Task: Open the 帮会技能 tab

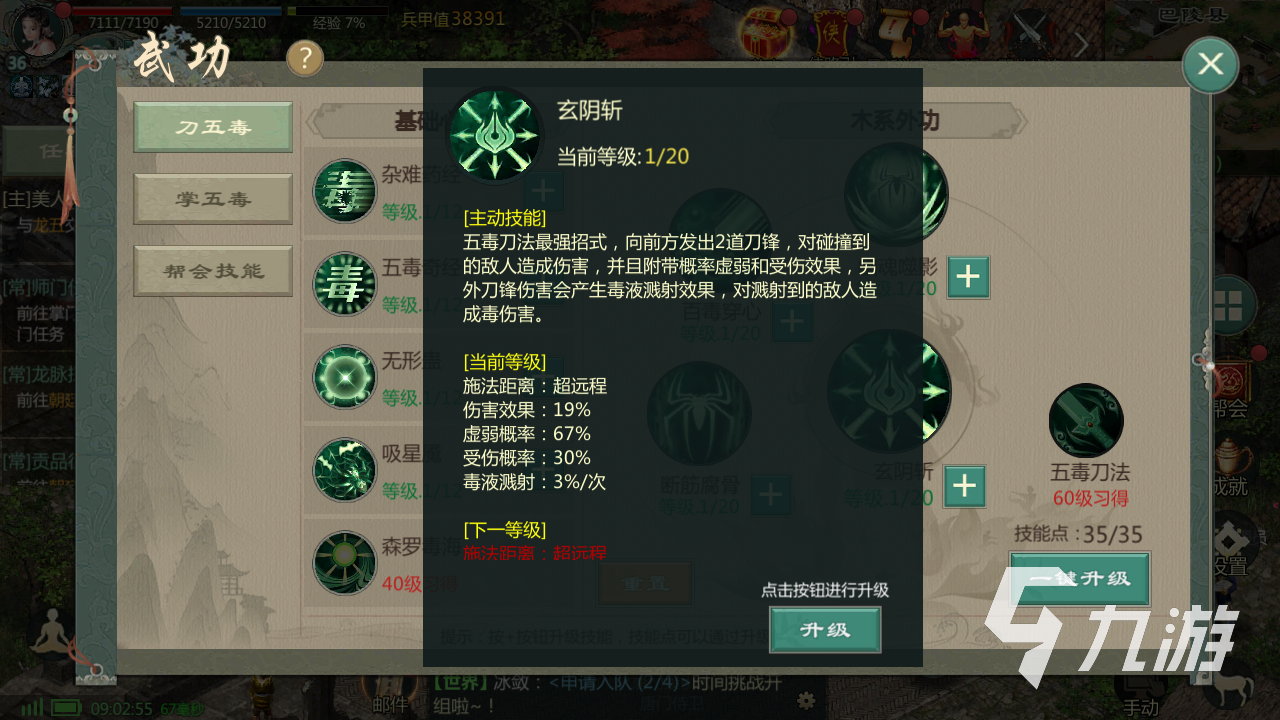Action: coord(213,271)
